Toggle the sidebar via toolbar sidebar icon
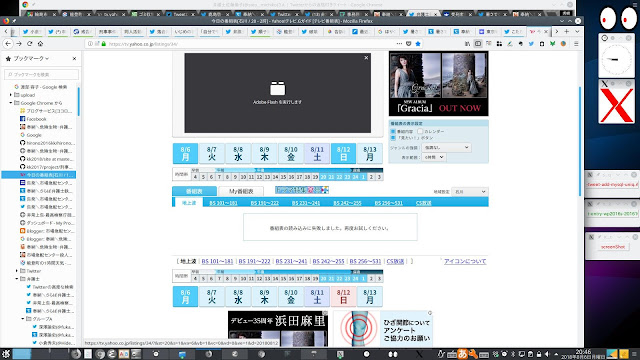This screenshot has width=640, height=360. [478, 44]
